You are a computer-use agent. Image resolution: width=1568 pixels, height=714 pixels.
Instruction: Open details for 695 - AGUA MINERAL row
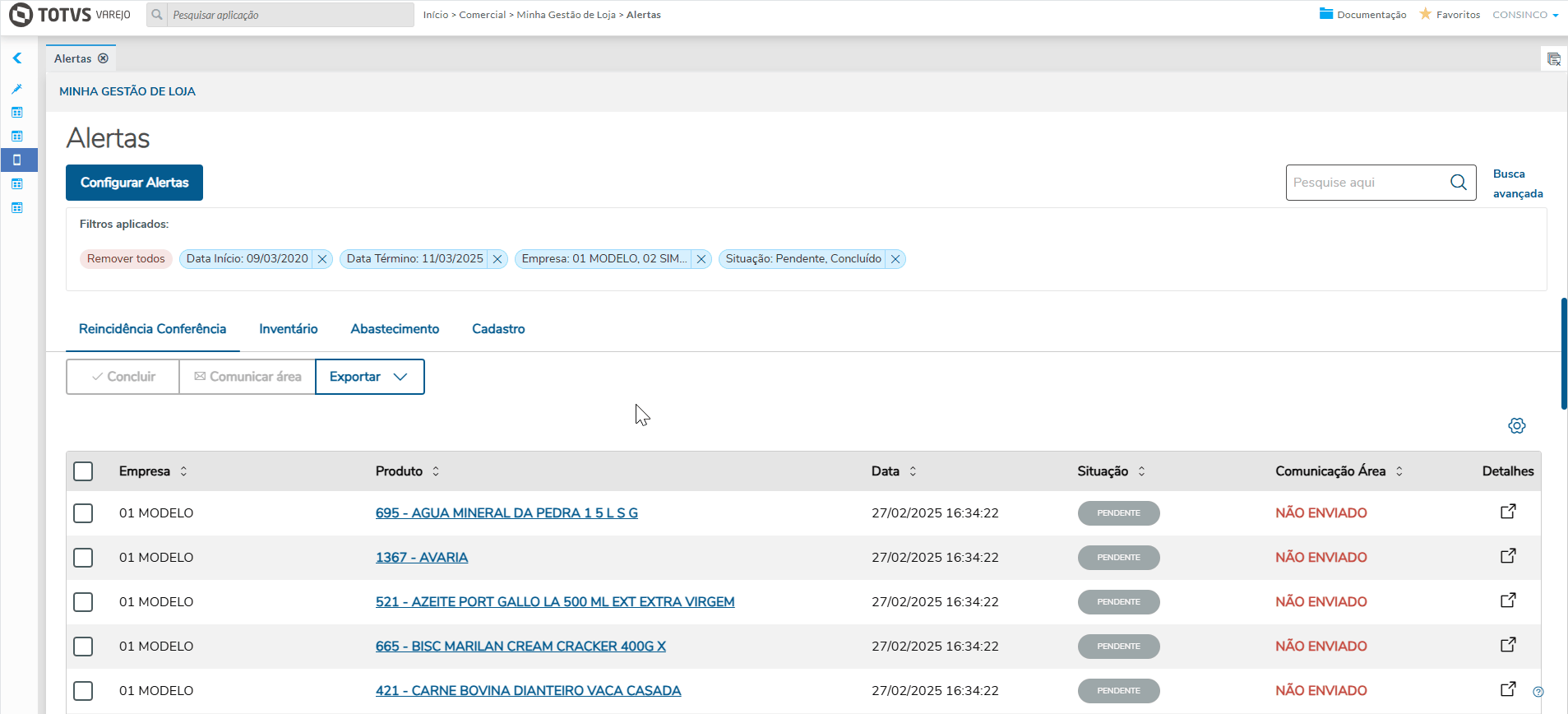point(1508,512)
